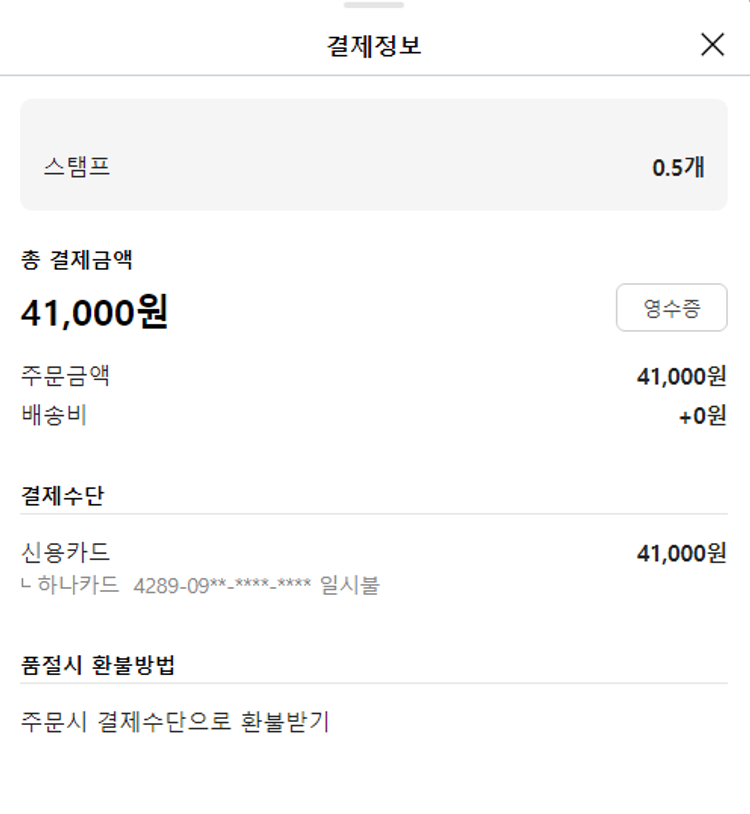
Task: Click the large bold 41,000원 total
Action: point(94,313)
